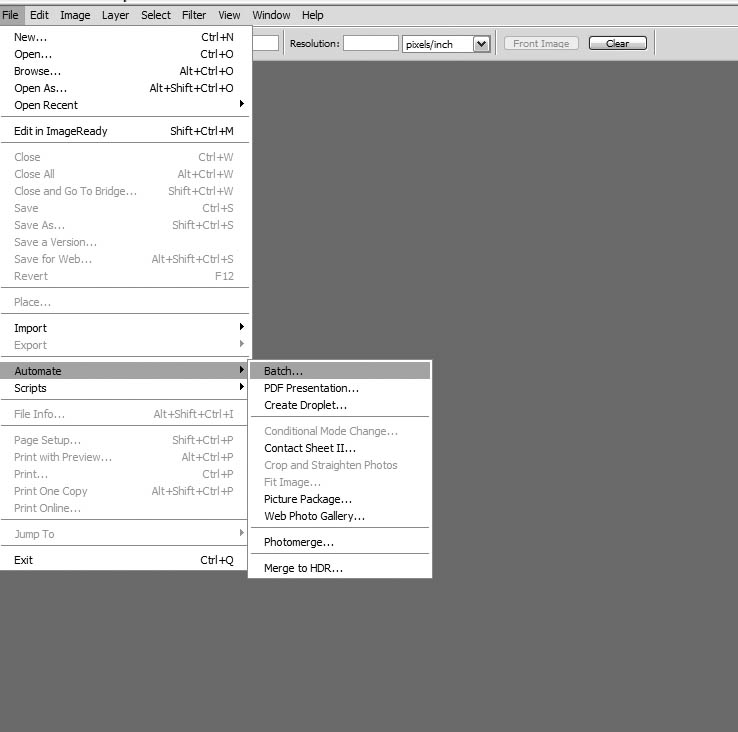Image resolution: width=738 pixels, height=732 pixels.
Task: Click the Print One Copy entry
Action: coord(124,491)
